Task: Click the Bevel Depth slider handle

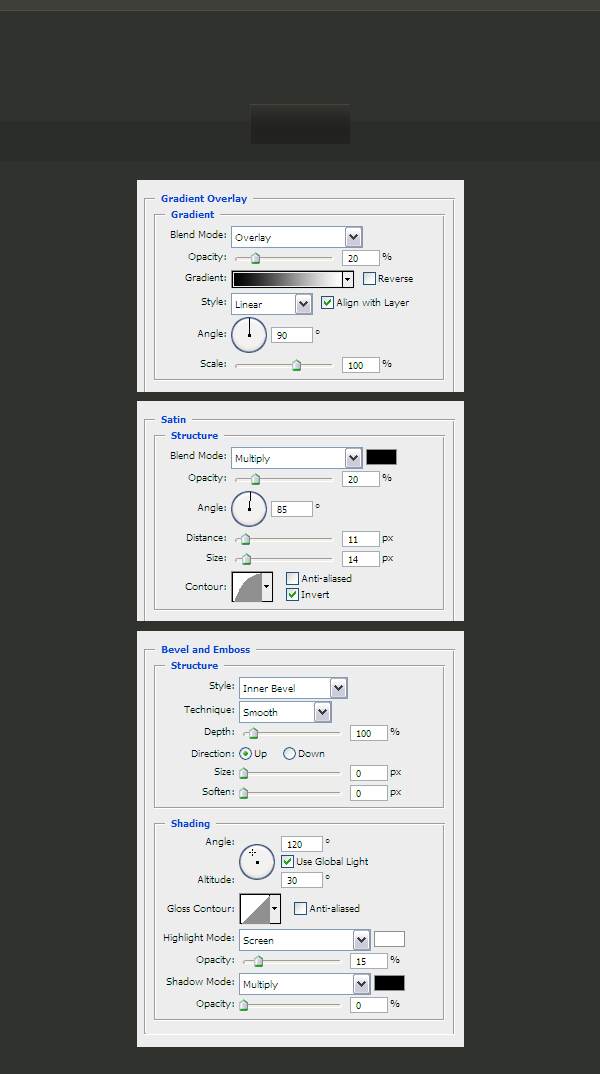Action: (253, 734)
